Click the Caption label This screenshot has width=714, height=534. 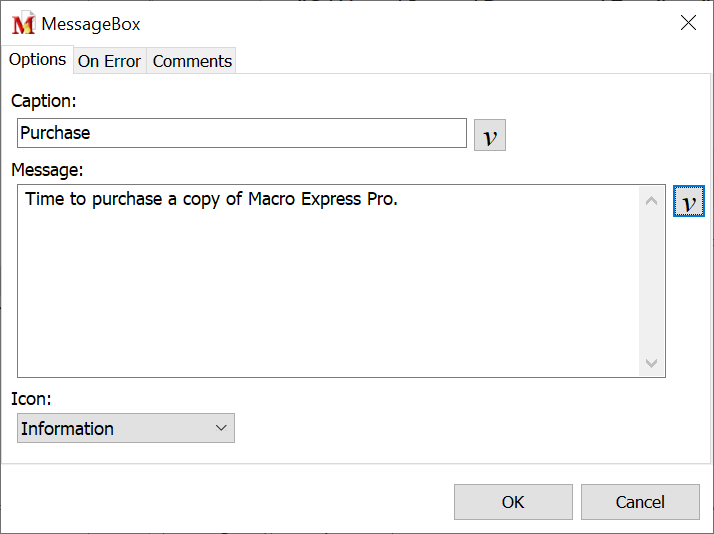44,101
